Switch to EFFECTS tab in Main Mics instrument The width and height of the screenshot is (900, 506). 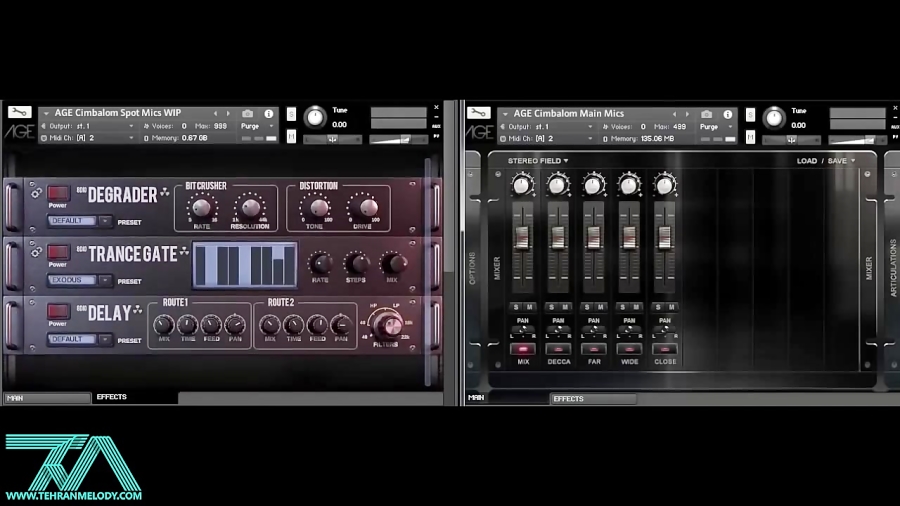[593, 399]
